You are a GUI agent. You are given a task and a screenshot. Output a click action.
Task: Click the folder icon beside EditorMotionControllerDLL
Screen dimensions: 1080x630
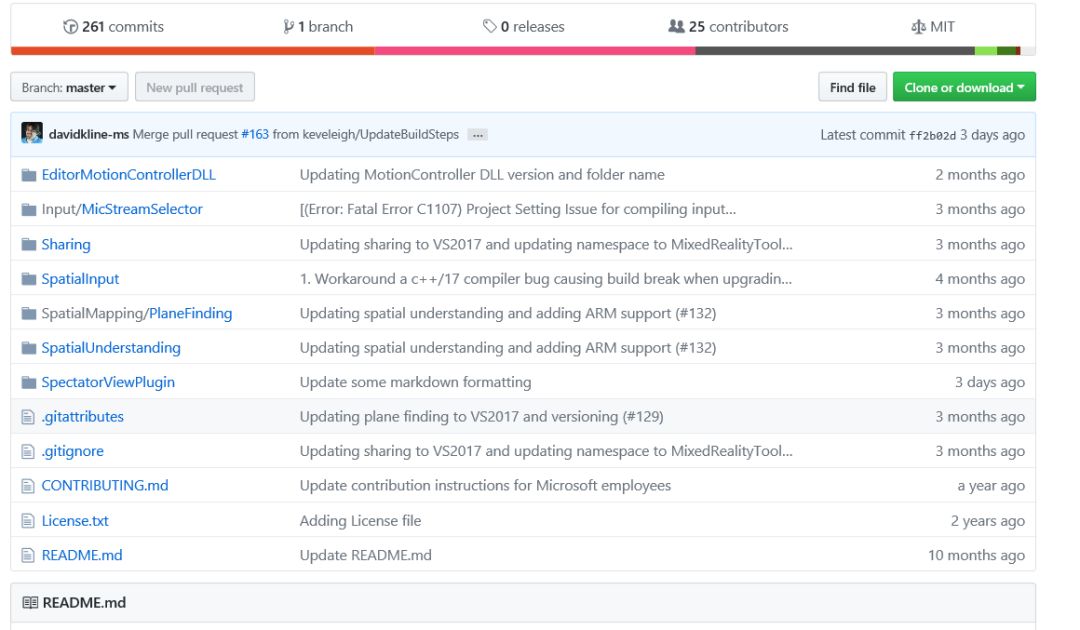29,175
